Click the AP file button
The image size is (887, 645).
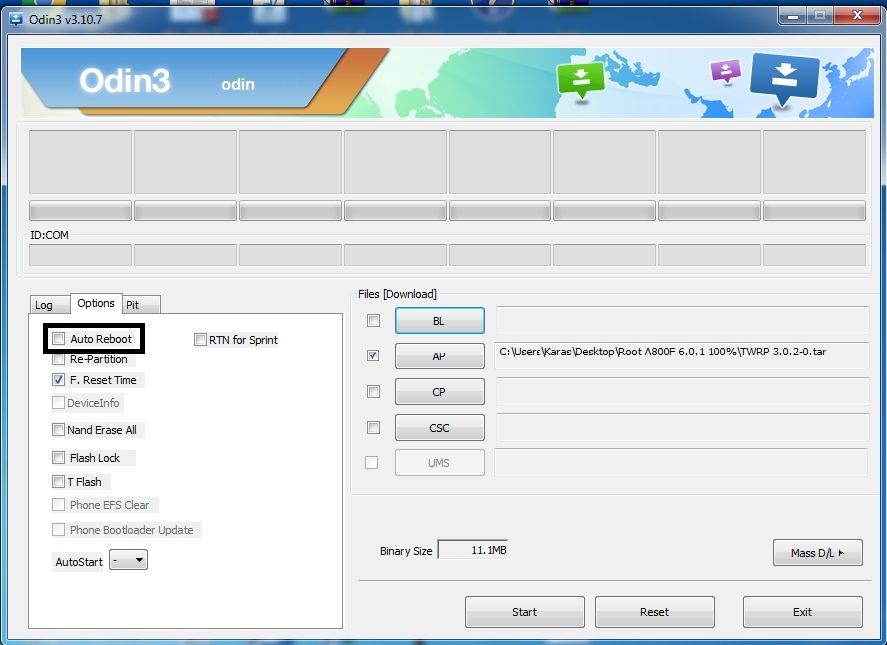[x=440, y=356]
